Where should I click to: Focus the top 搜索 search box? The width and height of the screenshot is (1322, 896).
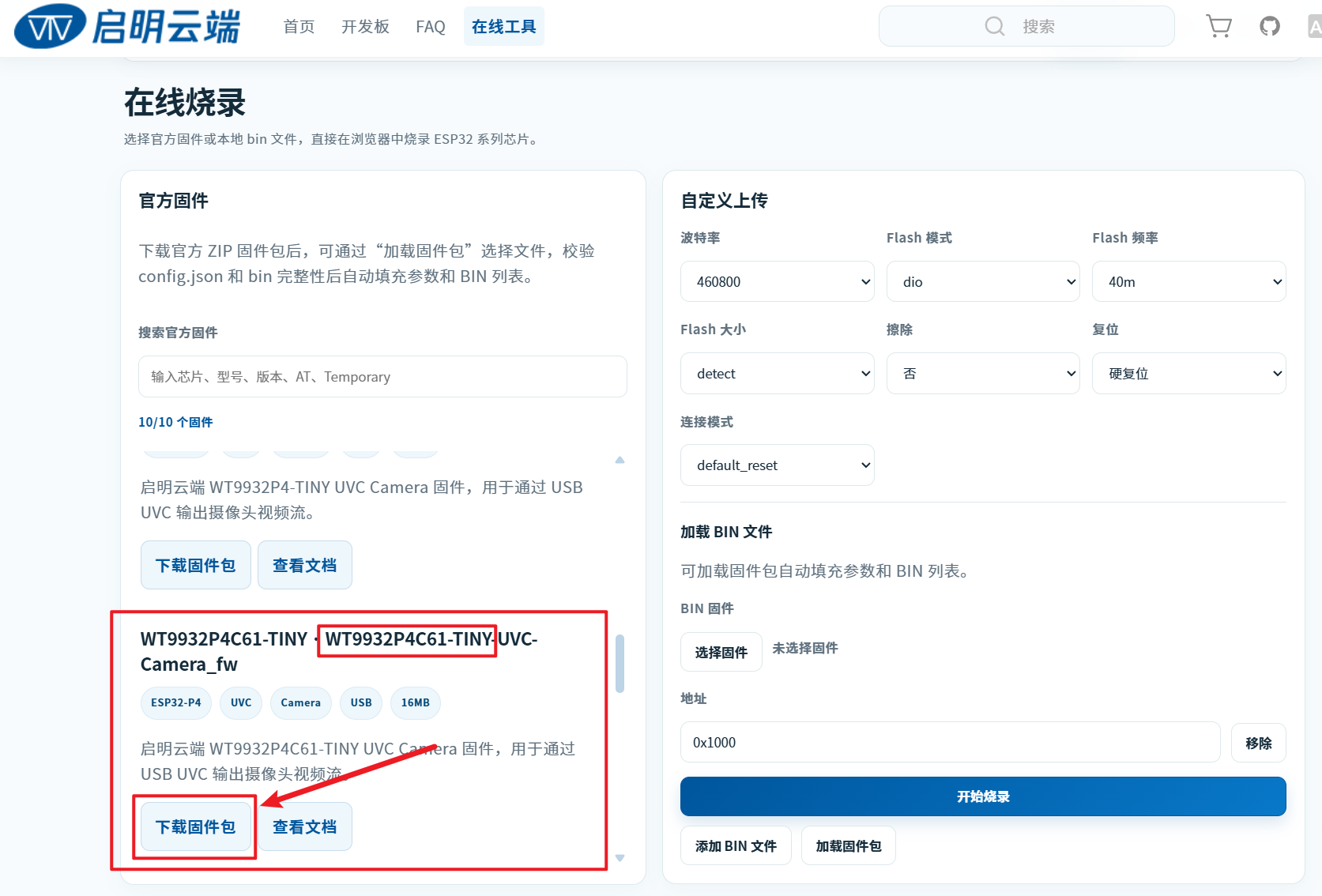tap(1026, 26)
